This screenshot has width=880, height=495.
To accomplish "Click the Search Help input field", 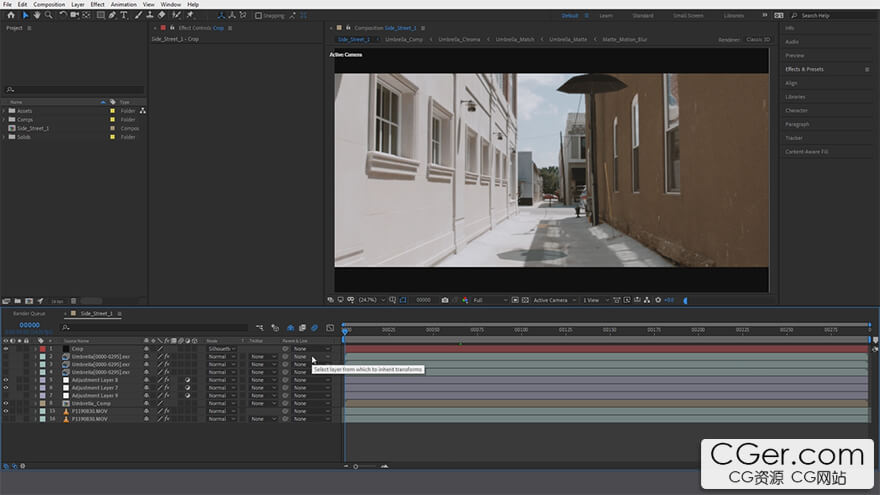I will 830,15.
